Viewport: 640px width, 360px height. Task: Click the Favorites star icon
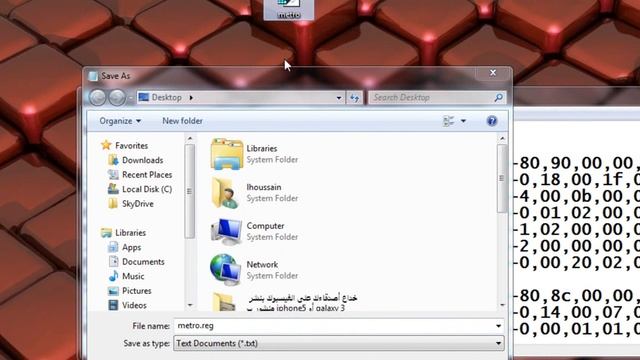coord(106,145)
